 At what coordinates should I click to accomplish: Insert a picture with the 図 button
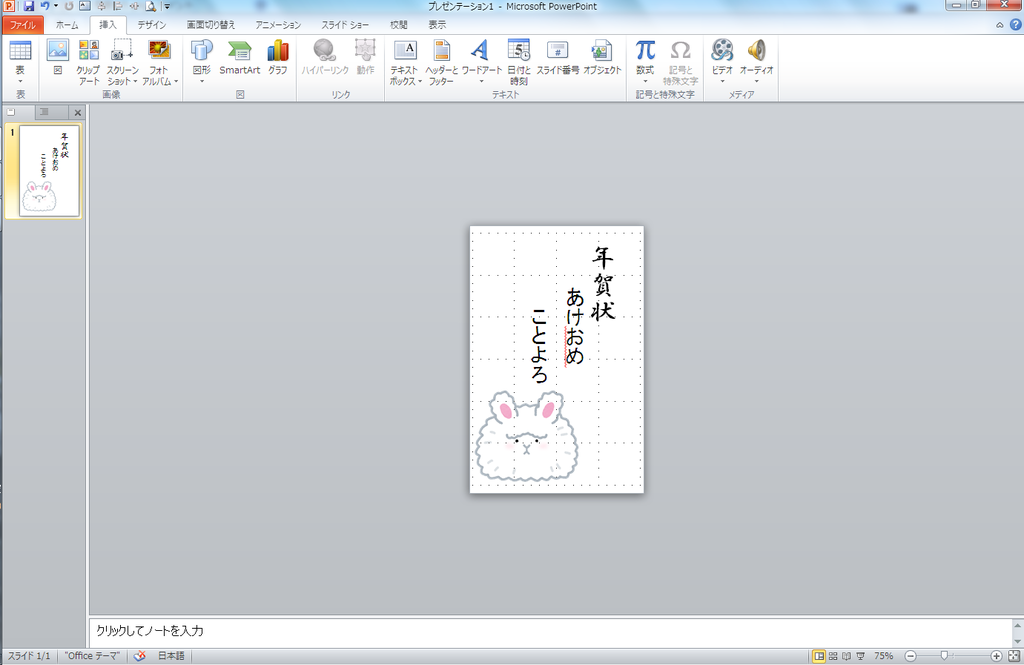(57, 57)
